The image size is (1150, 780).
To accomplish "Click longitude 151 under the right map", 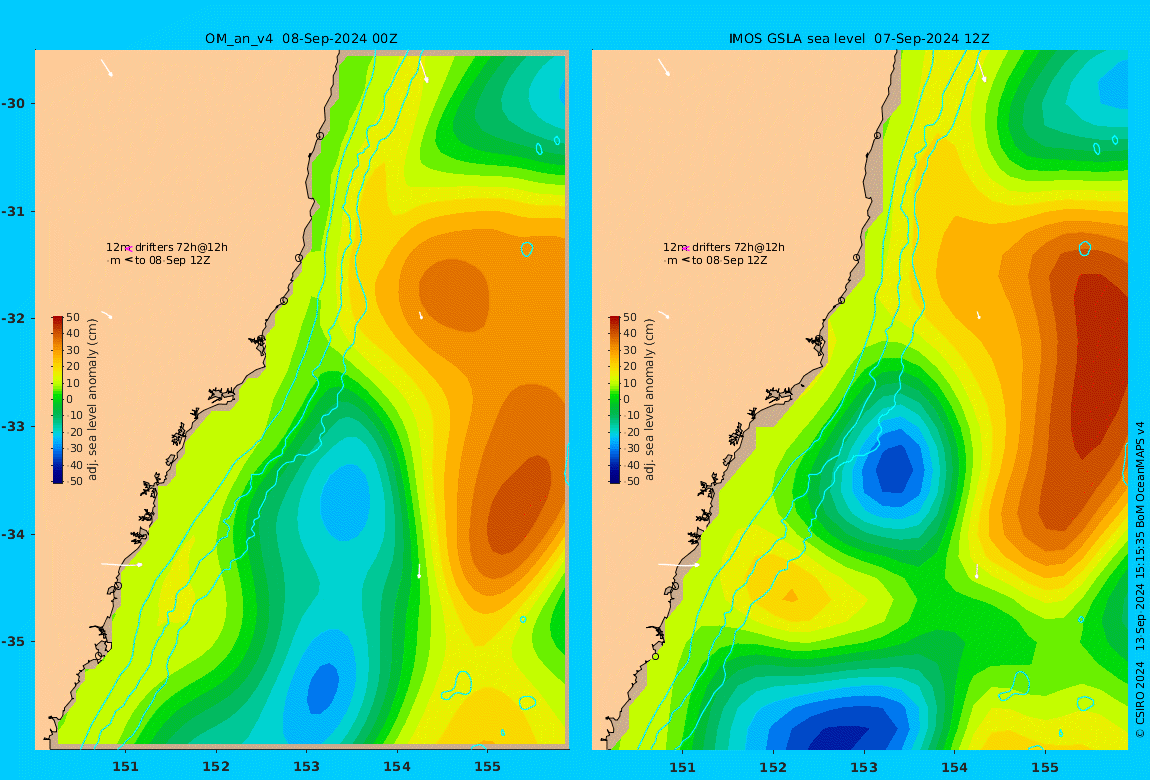I will (x=683, y=767).
